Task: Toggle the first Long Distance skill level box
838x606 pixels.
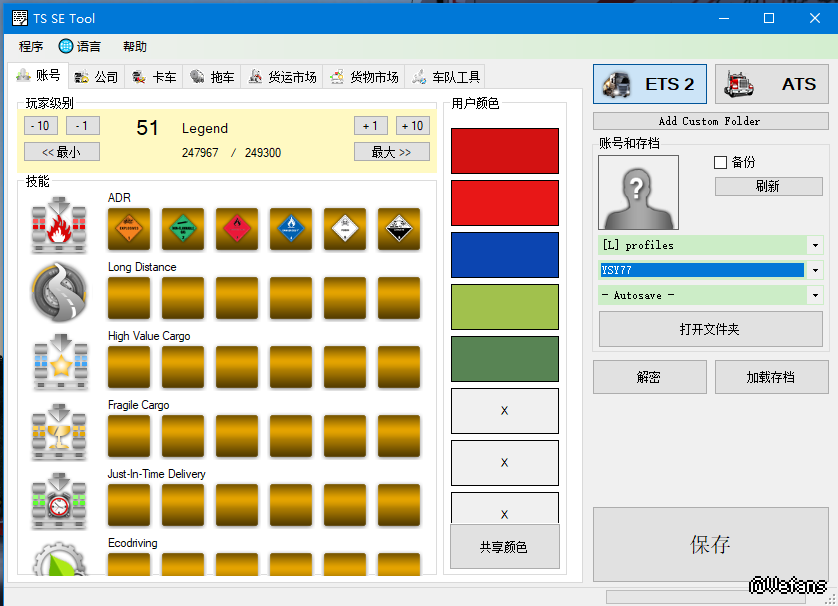Action: pyautogui.click(x=129, y=298)
